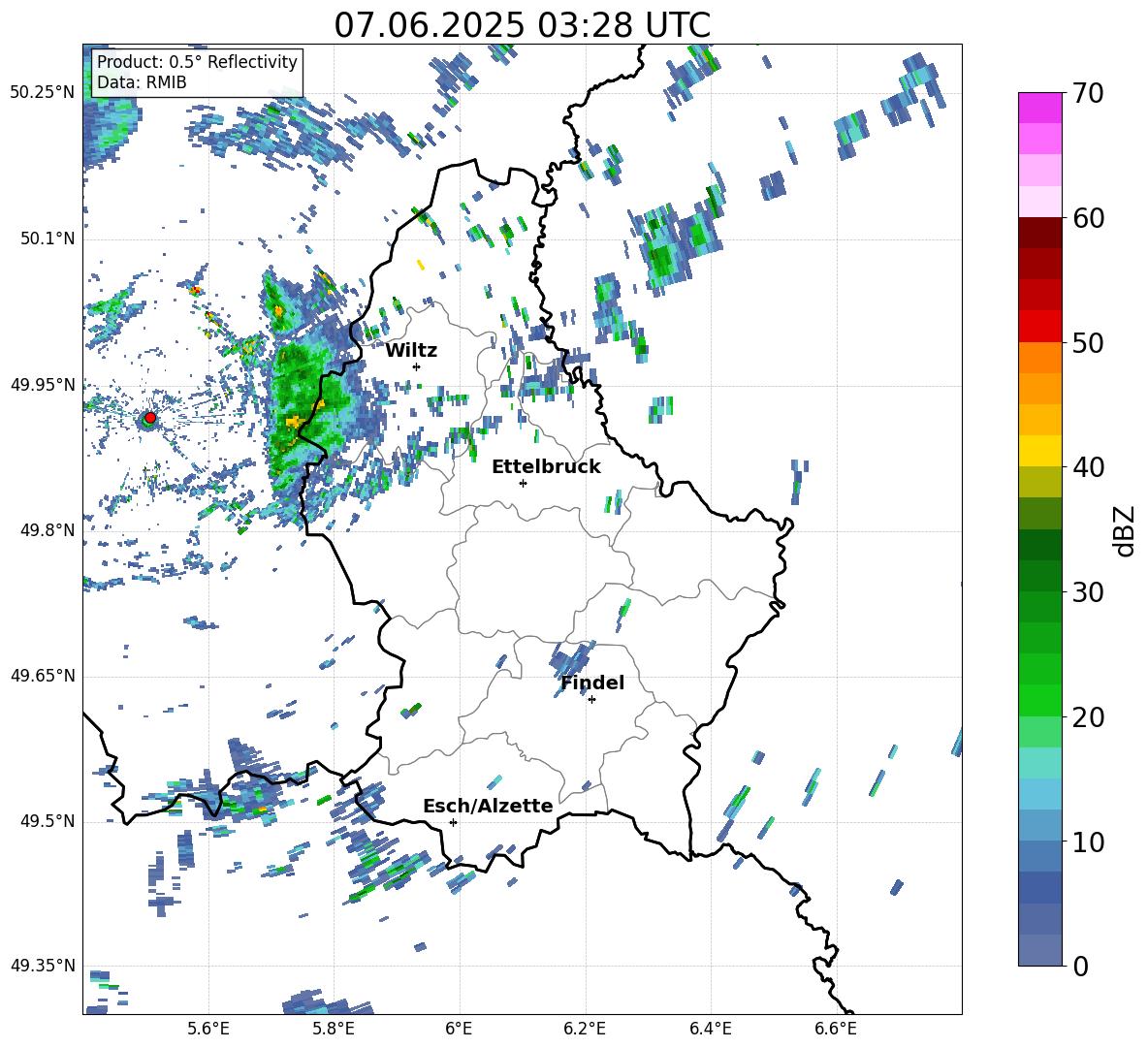
Task: Click the colorbar label 30
Action: click(1088, 592)
